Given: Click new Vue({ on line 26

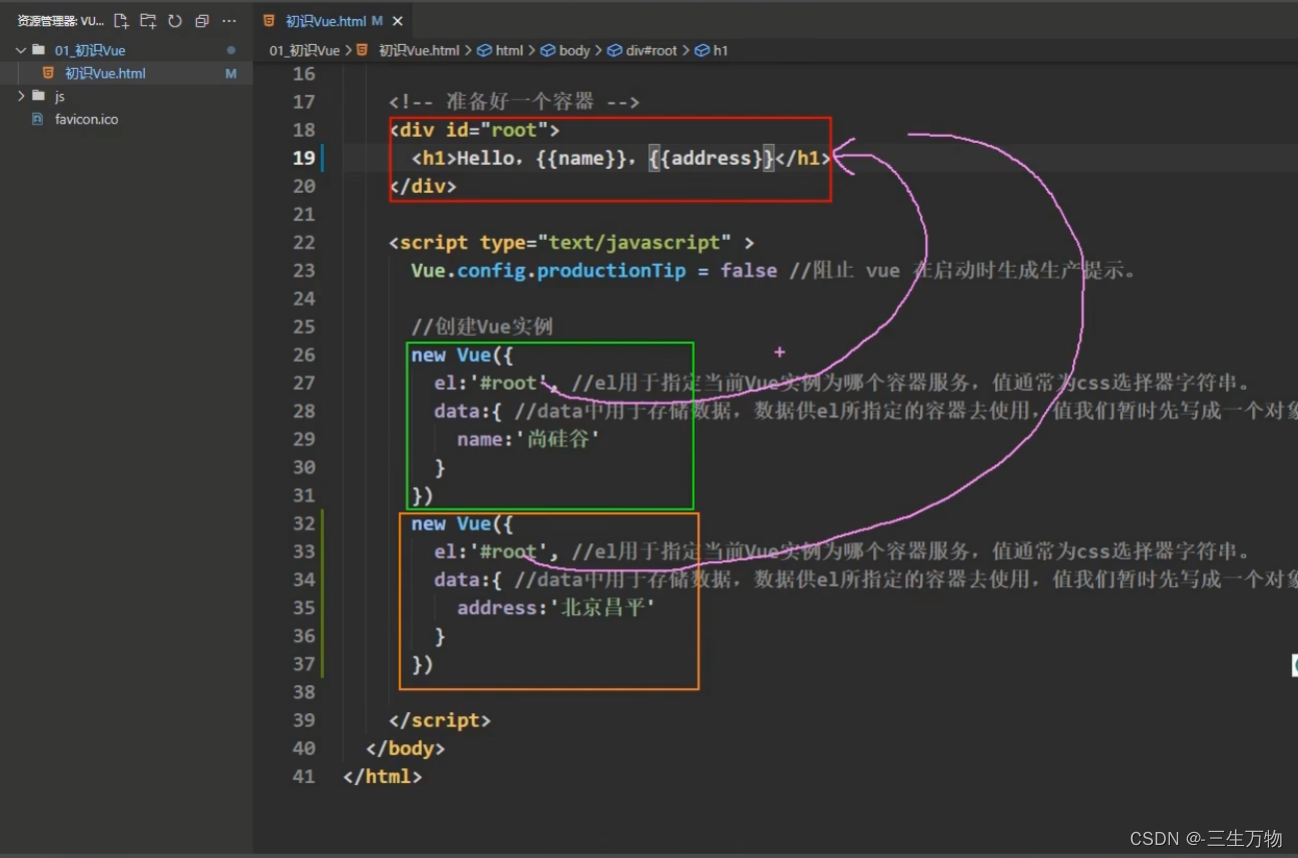Looking at the screenshot, I should click(x=464, y=355).
